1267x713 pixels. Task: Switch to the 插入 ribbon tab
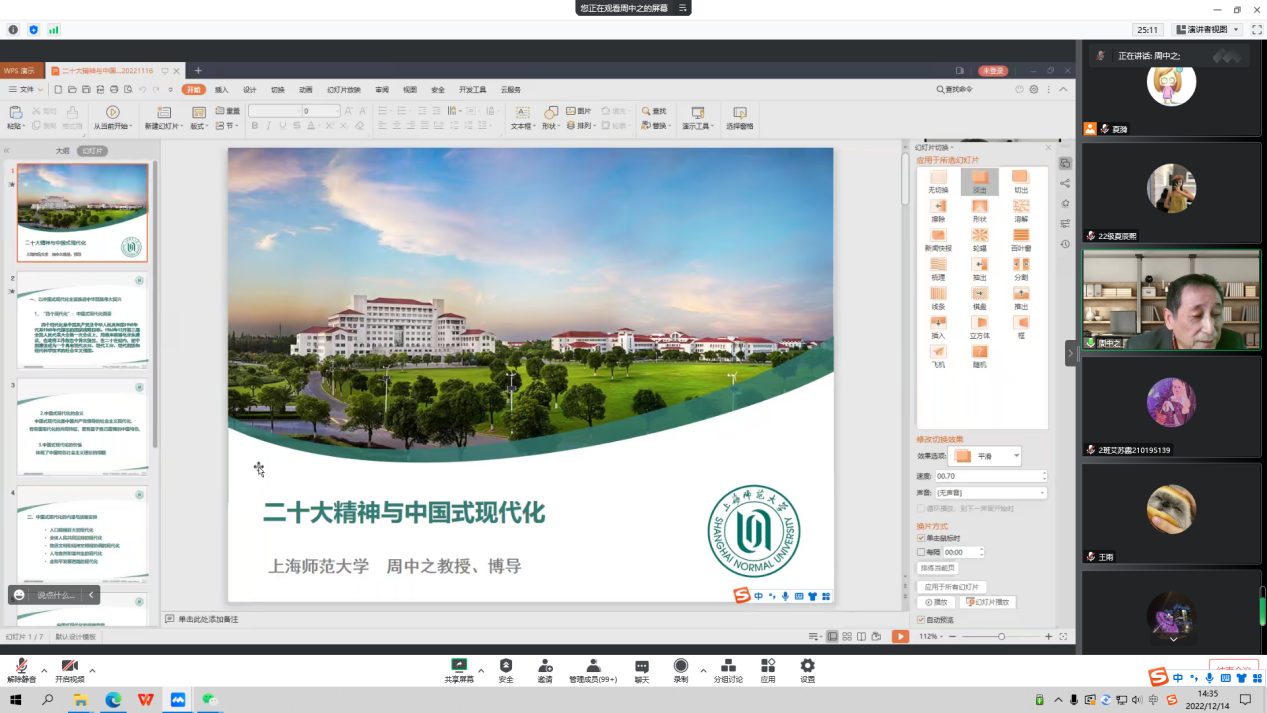[222, 90]
